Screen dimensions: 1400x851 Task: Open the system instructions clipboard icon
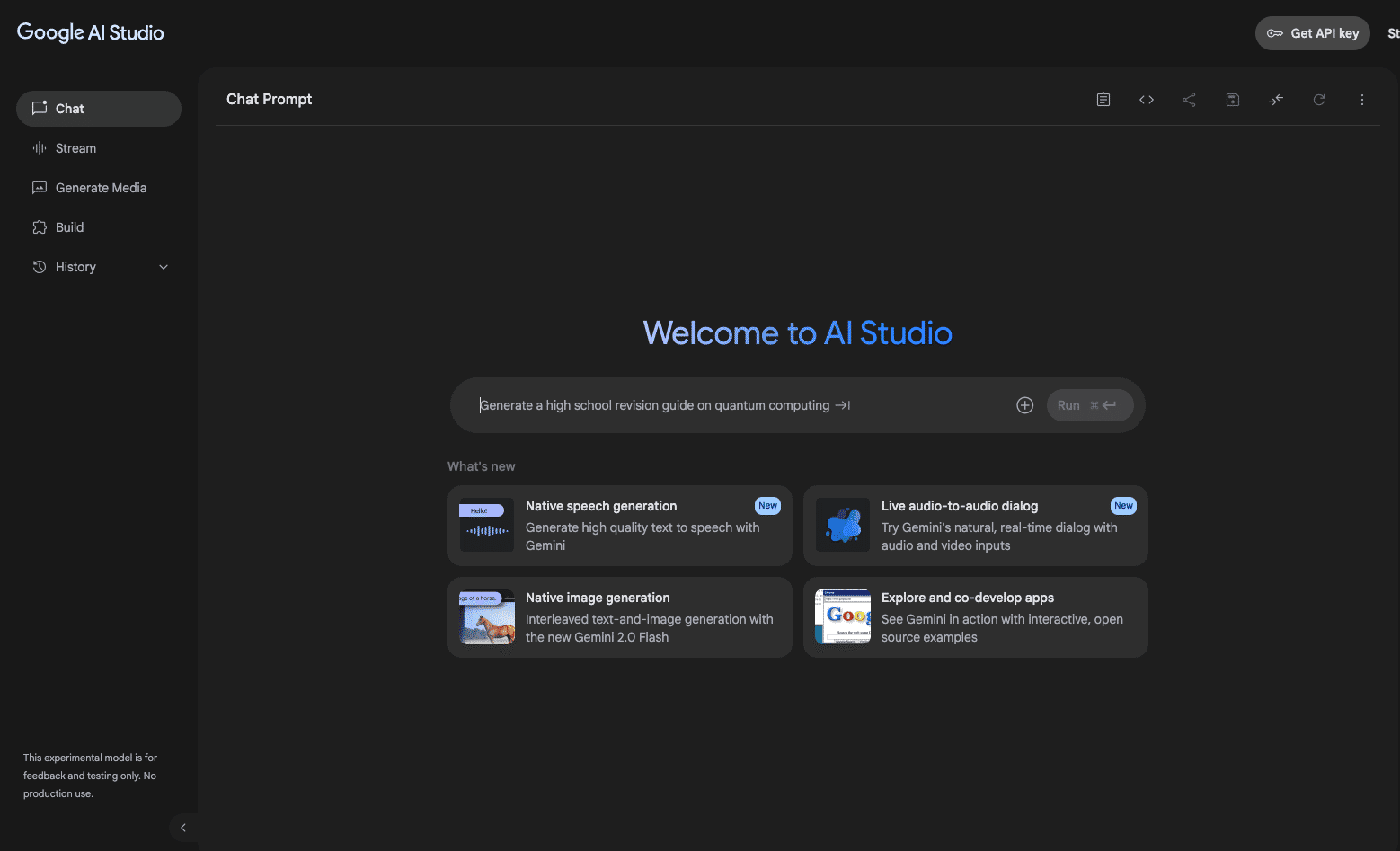(x=1103, y=100)
